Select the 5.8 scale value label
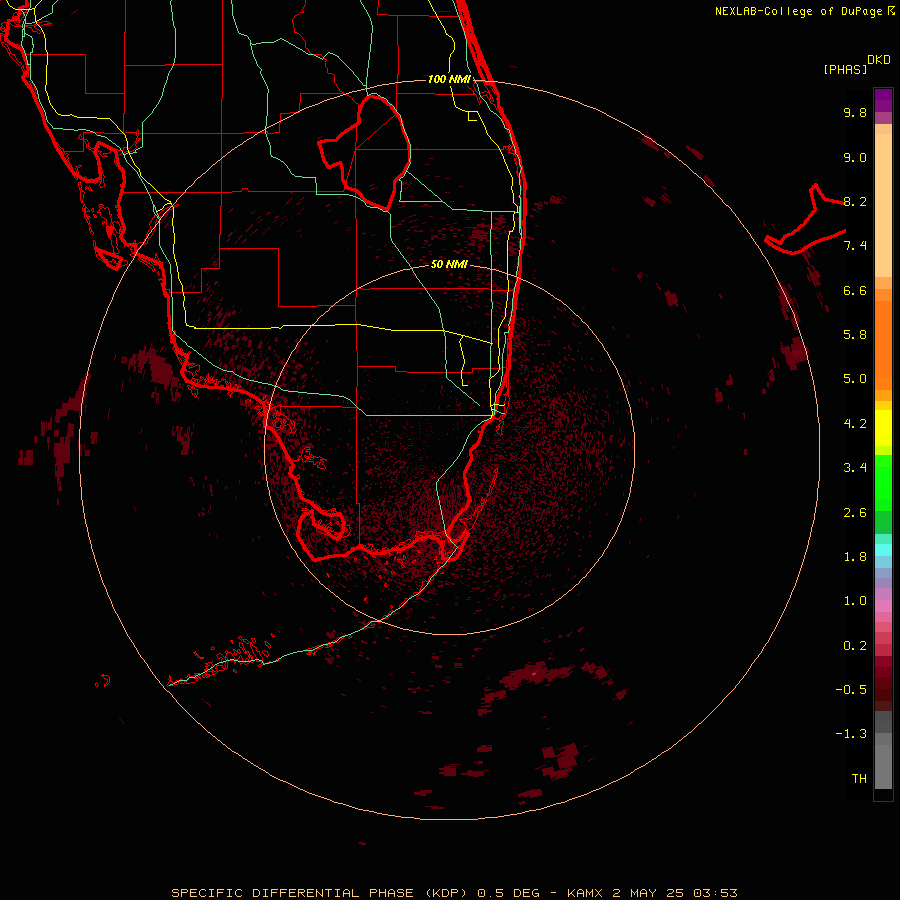Viewport: 900px width, 900px height. pos(855,335)
